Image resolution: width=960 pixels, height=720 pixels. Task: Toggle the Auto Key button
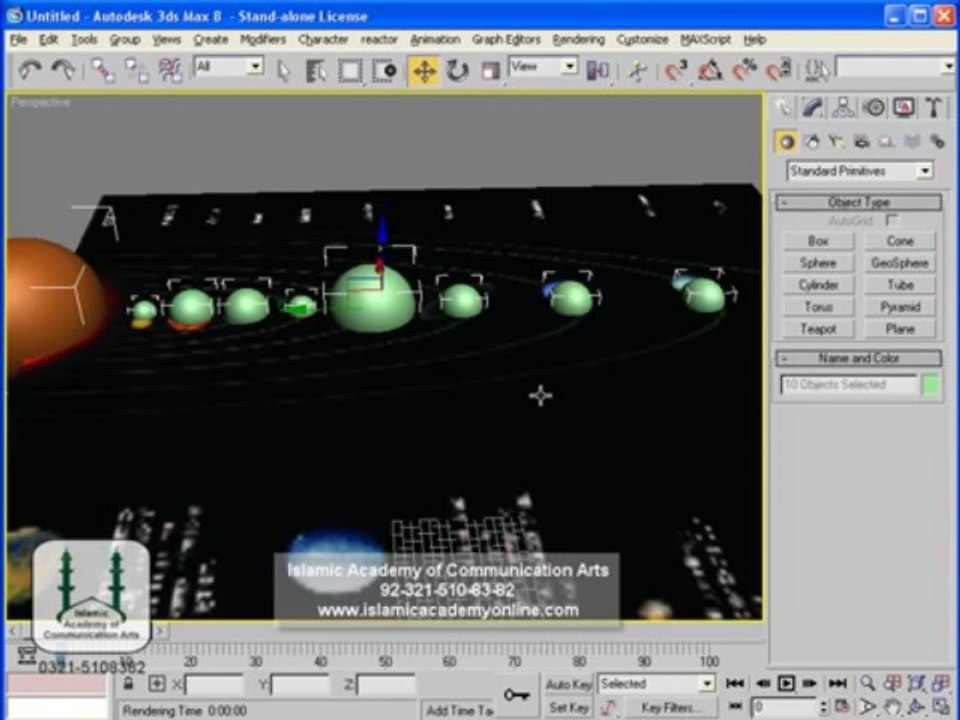[x=569, y=684]
